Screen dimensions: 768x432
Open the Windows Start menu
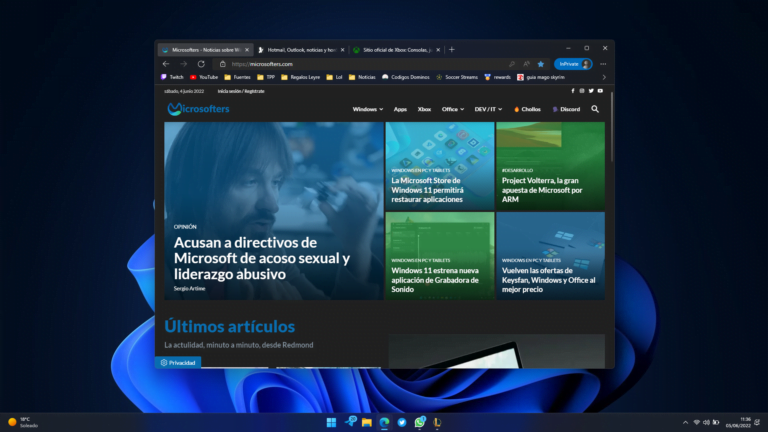pos(332,422)
